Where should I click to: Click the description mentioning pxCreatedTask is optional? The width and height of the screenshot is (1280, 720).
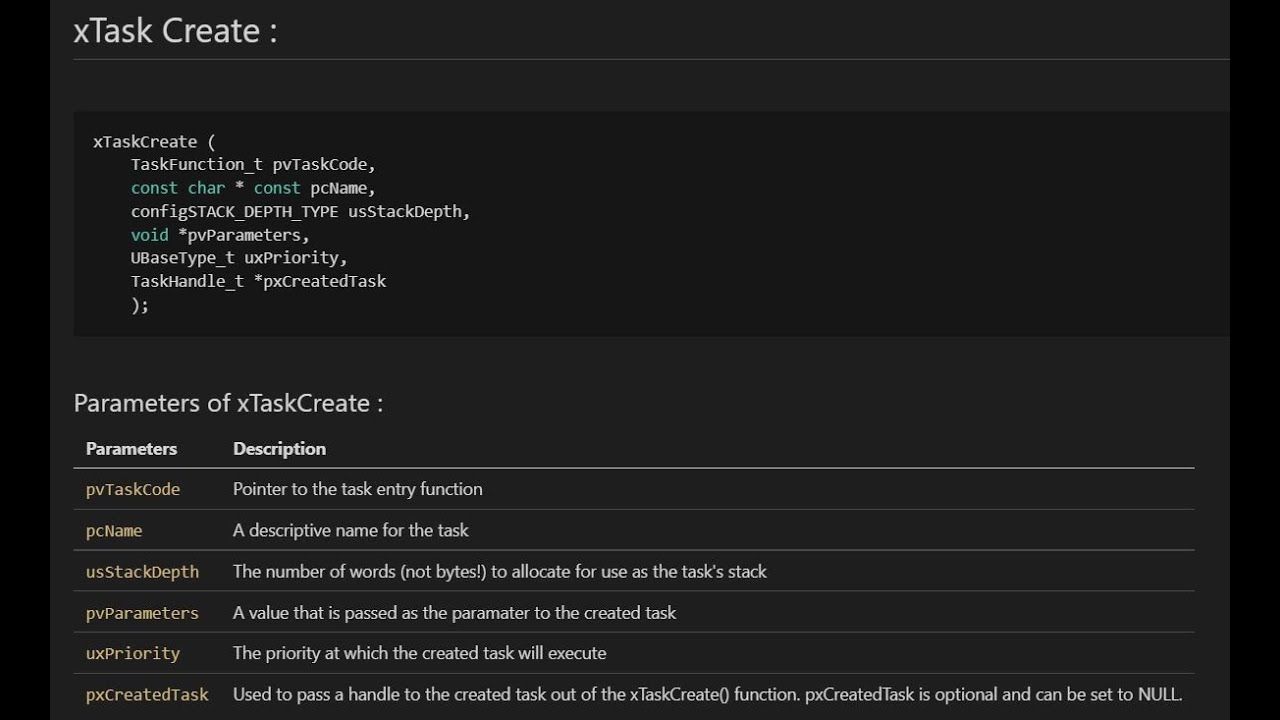[707, 694]
